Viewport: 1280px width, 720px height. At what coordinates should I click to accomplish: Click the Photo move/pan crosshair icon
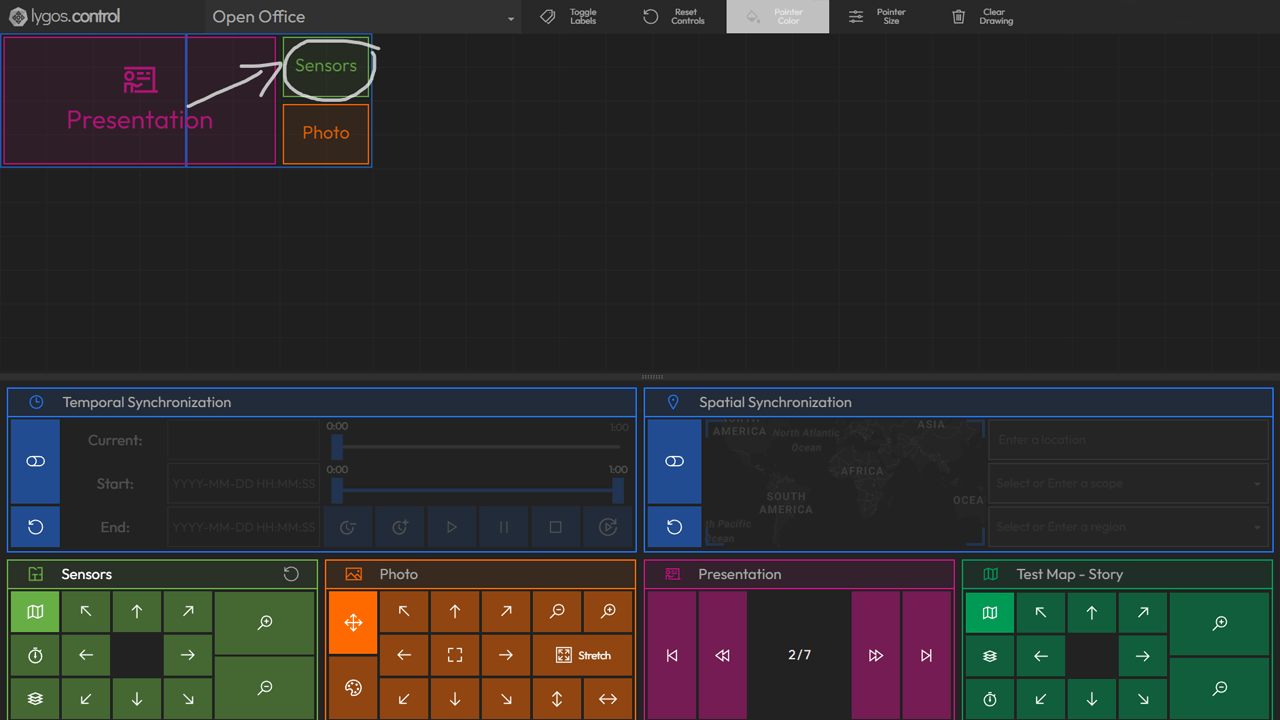coord(353,622)
